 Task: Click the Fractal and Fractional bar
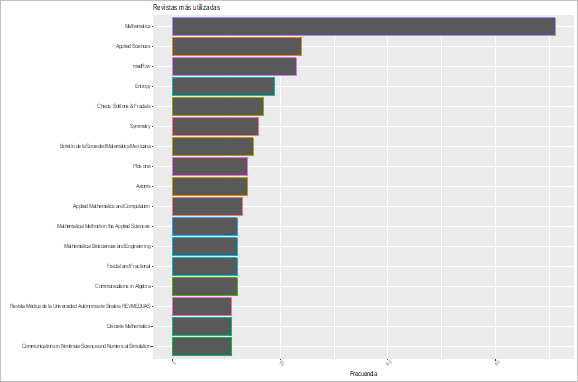205,266
